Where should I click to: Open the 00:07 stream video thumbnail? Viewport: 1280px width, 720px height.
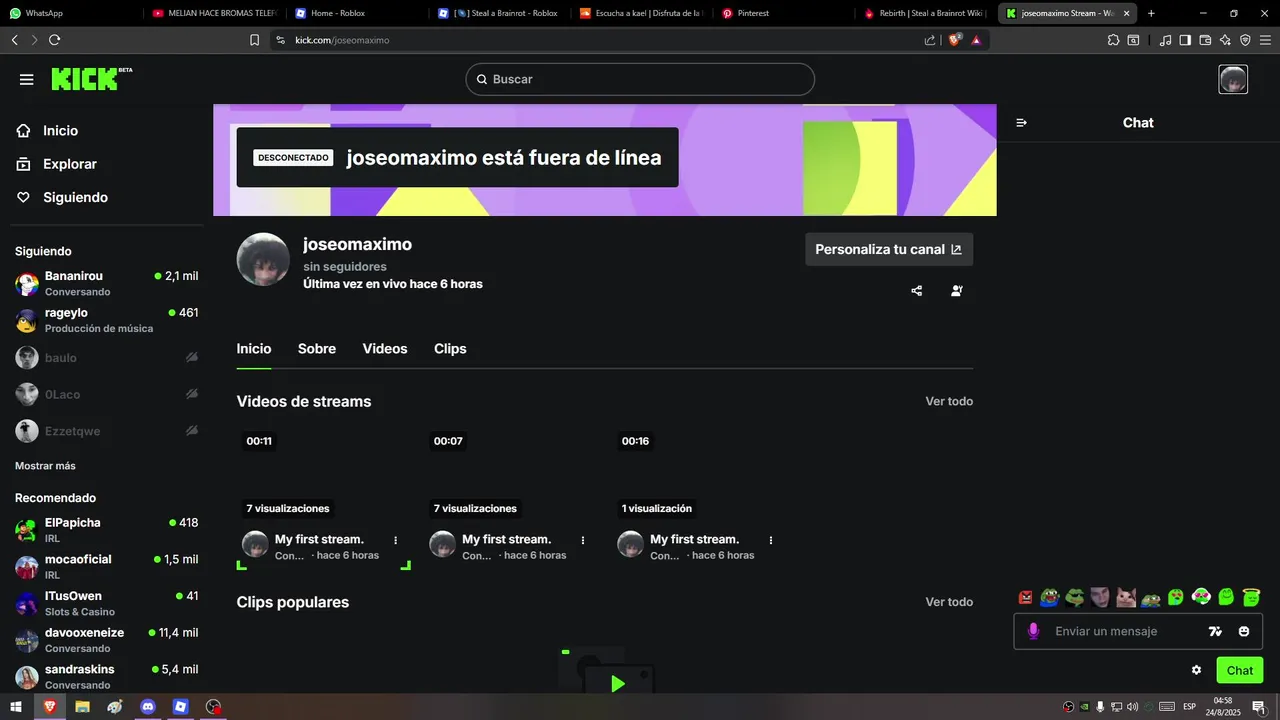click(511, 476)
